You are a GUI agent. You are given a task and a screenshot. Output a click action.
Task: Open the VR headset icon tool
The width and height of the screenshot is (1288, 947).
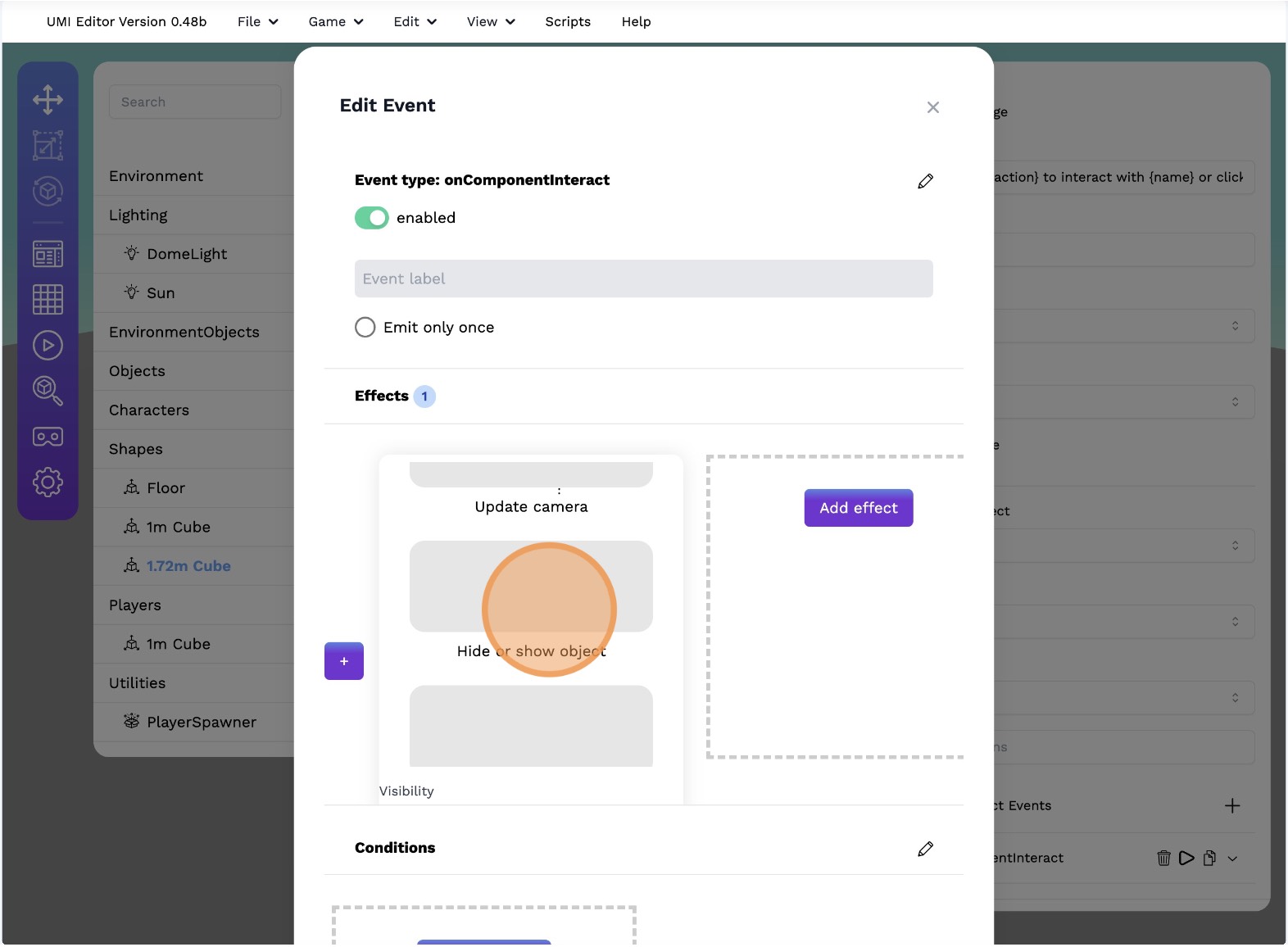(x=48, y=437)
